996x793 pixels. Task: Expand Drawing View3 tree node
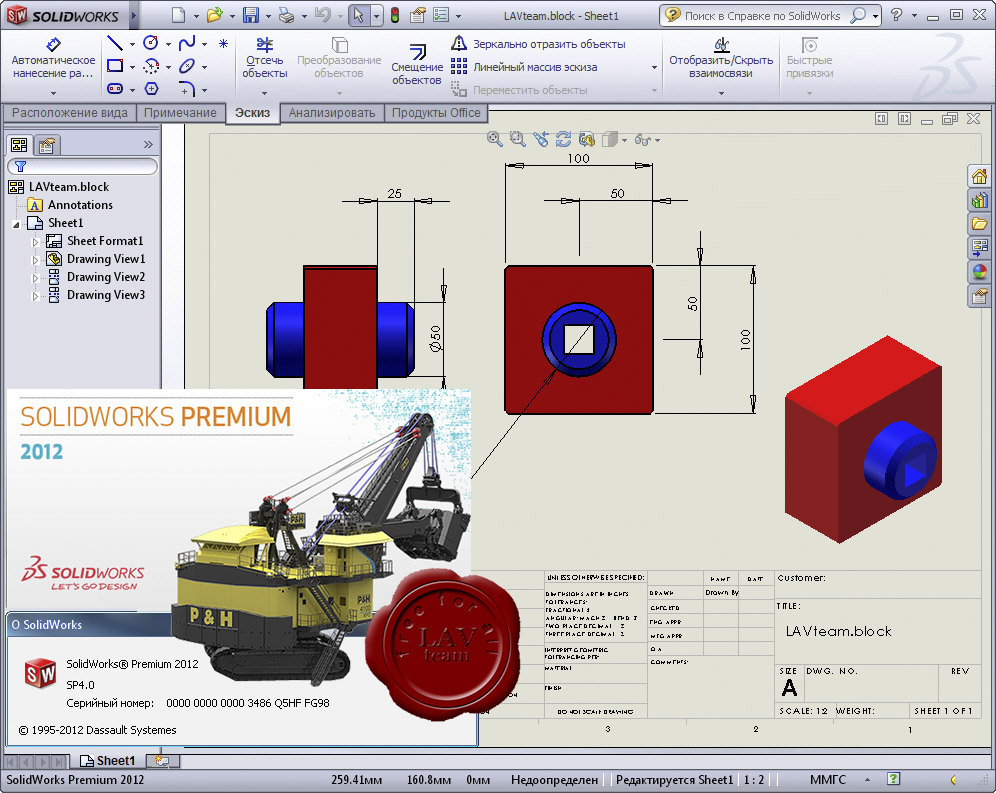(x=36, y=296)
